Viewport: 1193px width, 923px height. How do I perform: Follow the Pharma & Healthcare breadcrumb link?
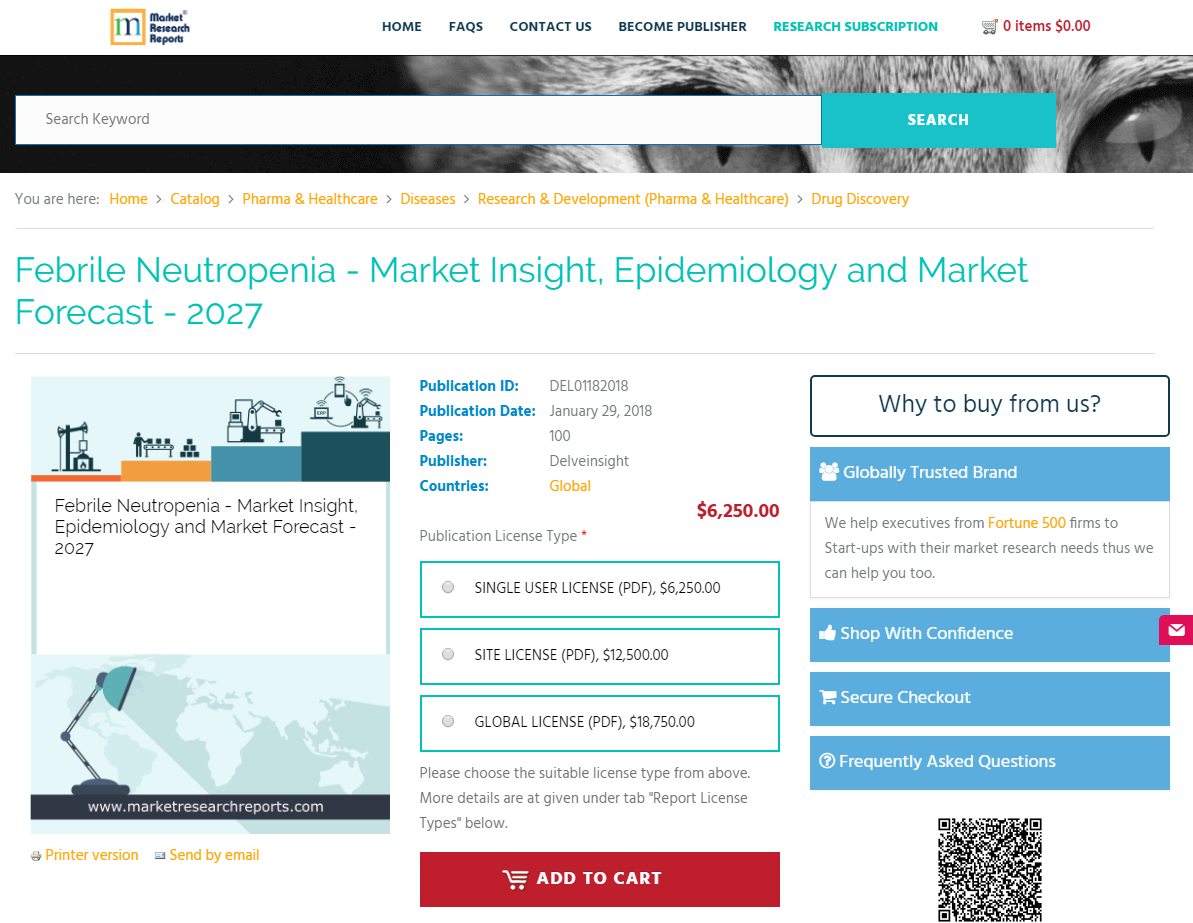tap(310, 199)
